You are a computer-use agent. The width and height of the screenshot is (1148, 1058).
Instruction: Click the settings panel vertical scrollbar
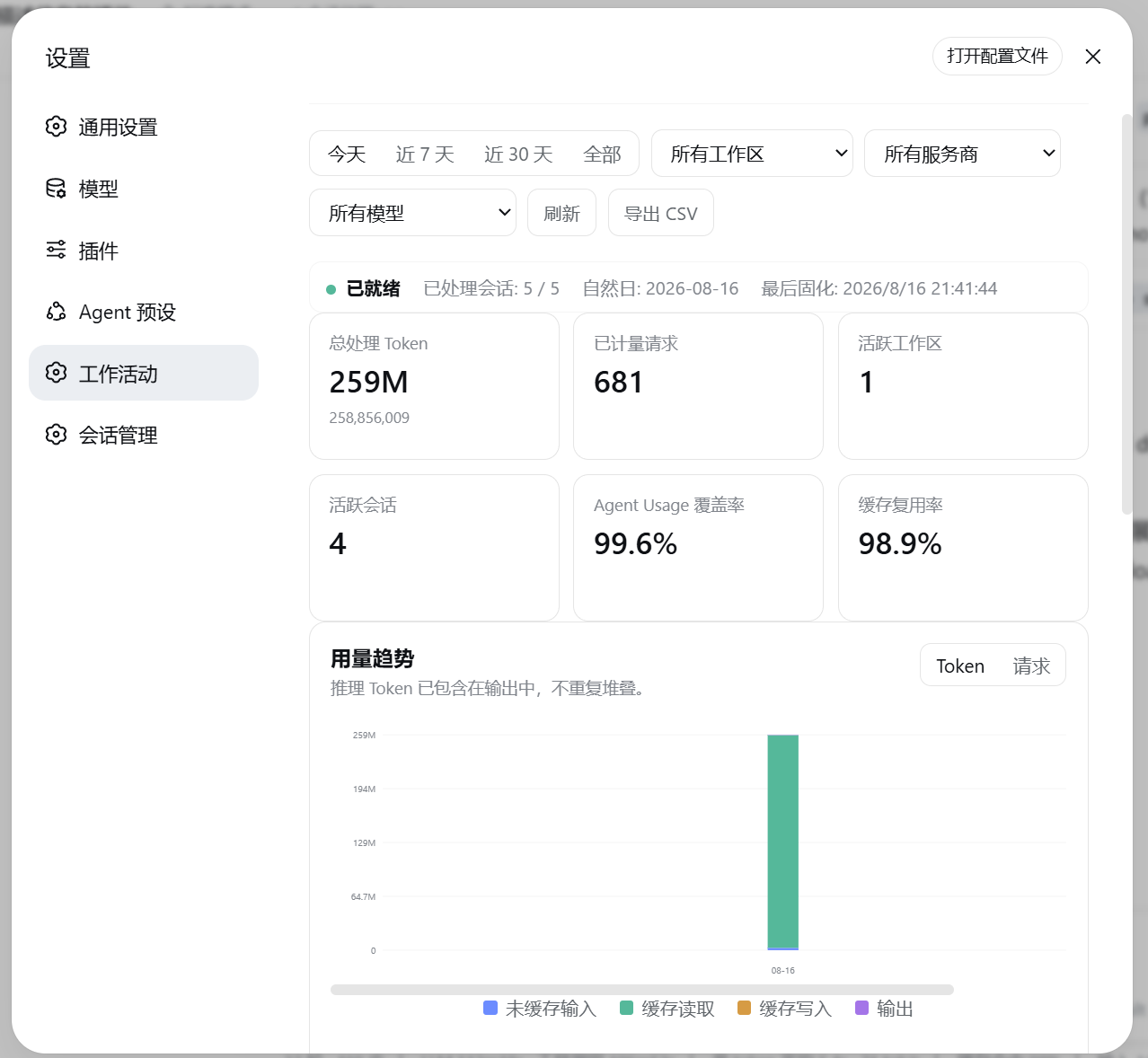click(1127, 313)
